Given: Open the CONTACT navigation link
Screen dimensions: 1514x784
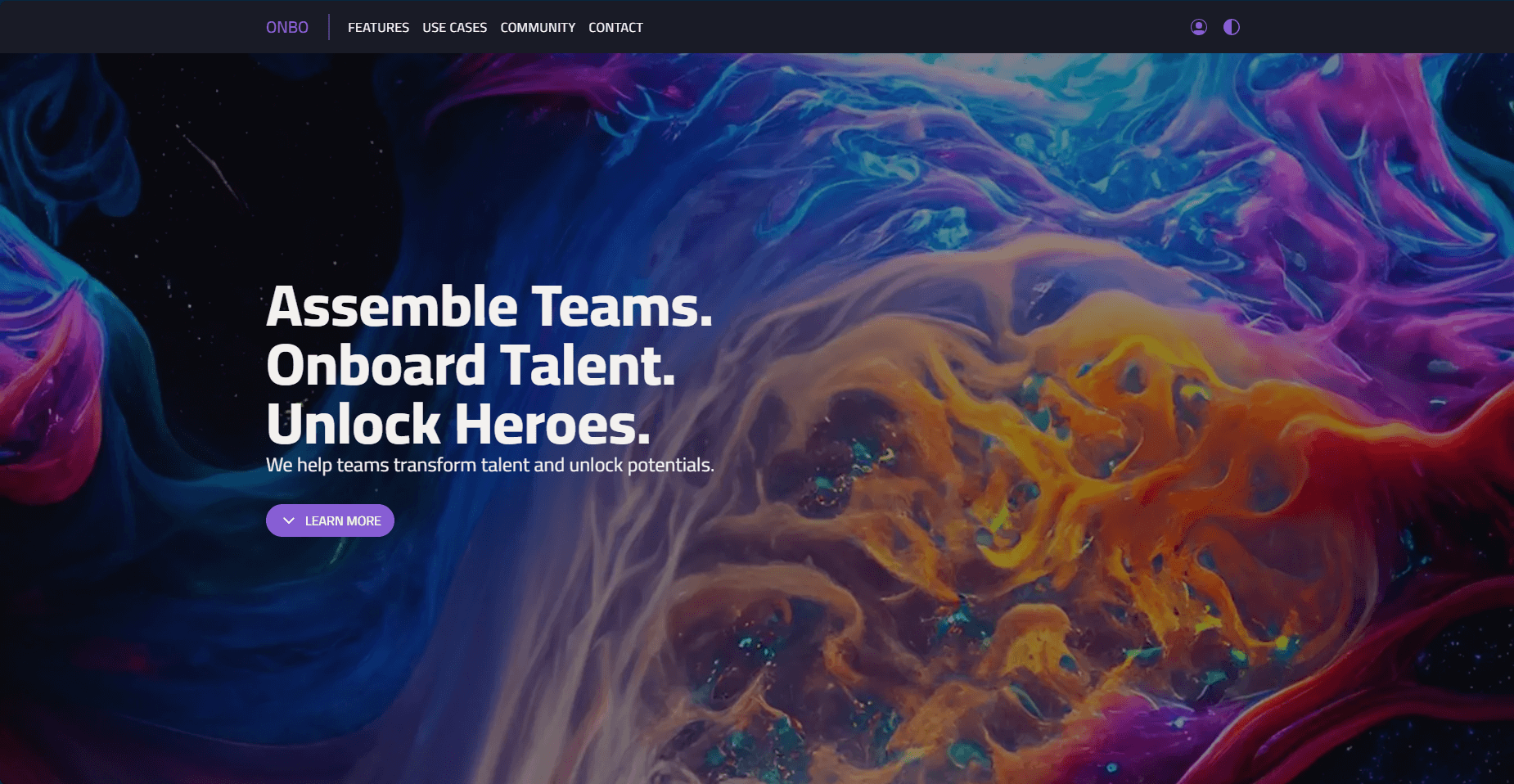Looking at the screenshot, I should pos(615,28).
